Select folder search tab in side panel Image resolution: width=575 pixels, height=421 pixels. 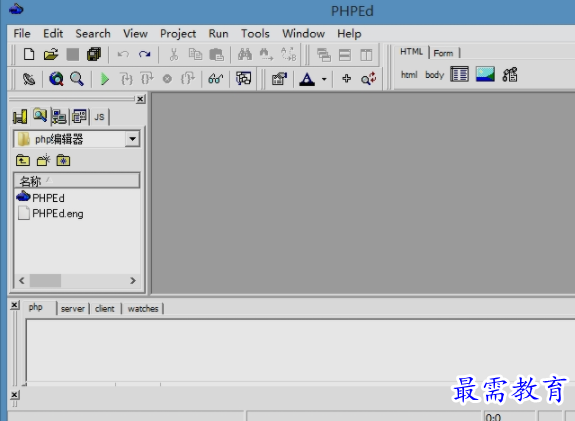pos(40,116)
